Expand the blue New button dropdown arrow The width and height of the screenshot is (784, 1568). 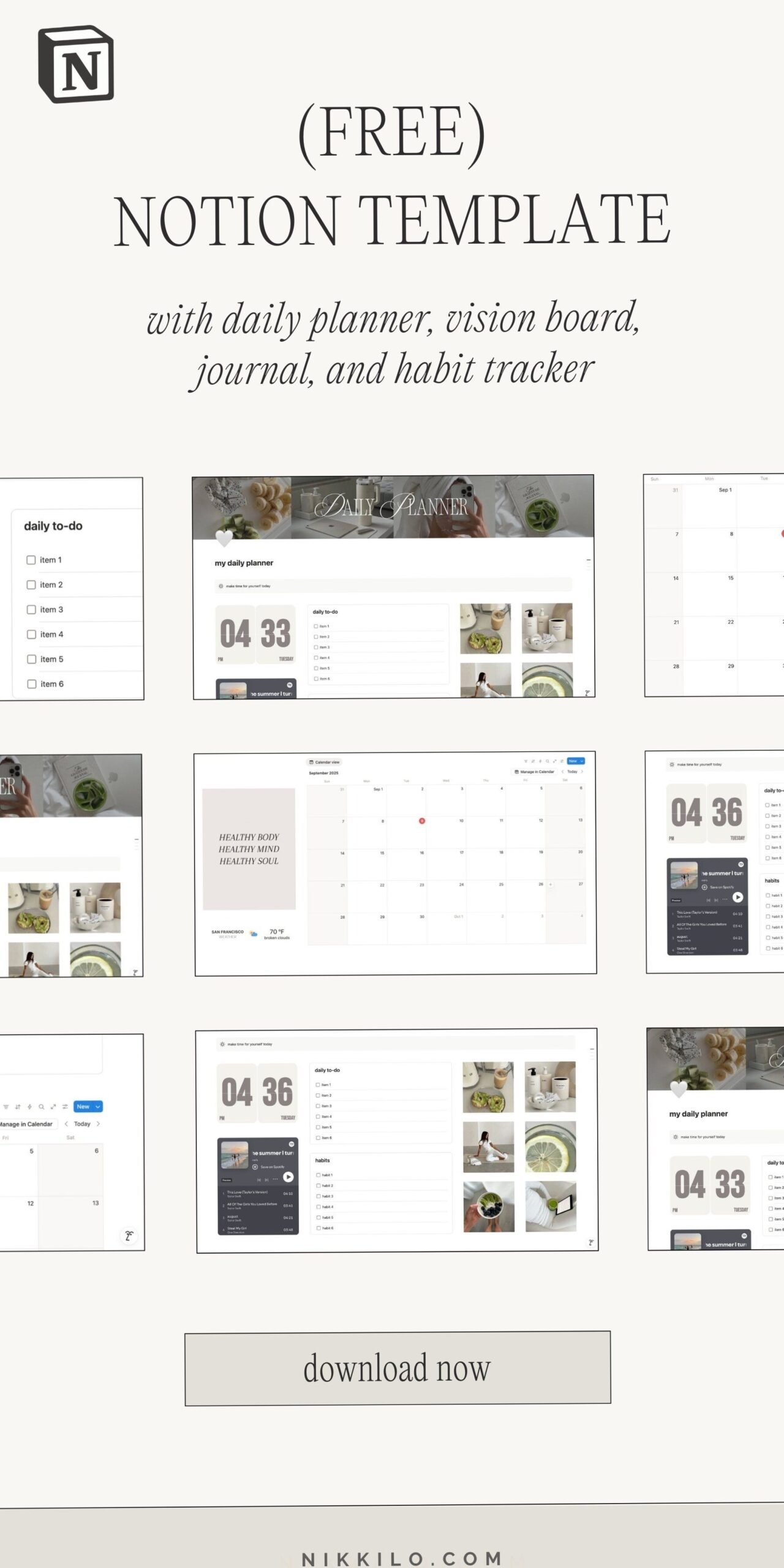point(98,1107)
